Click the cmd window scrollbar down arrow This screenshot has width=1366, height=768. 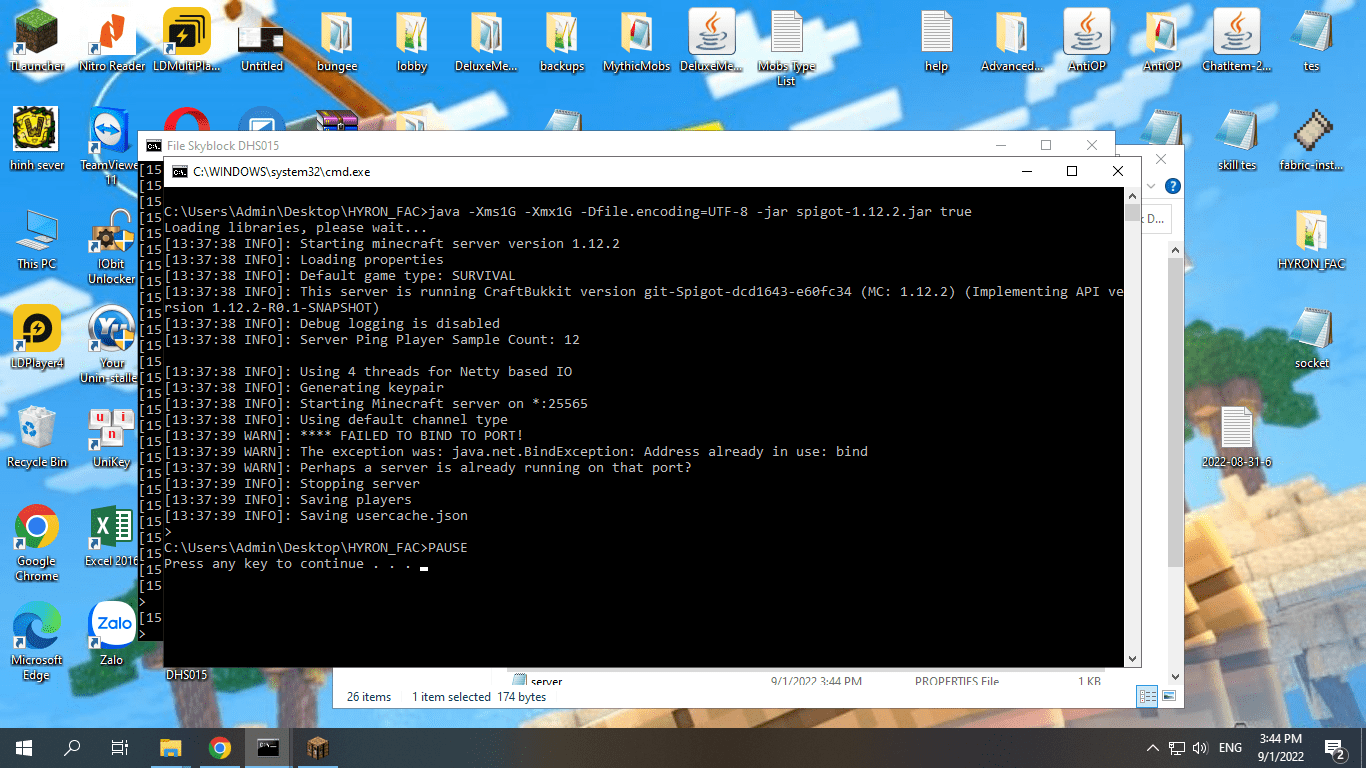1132,659
